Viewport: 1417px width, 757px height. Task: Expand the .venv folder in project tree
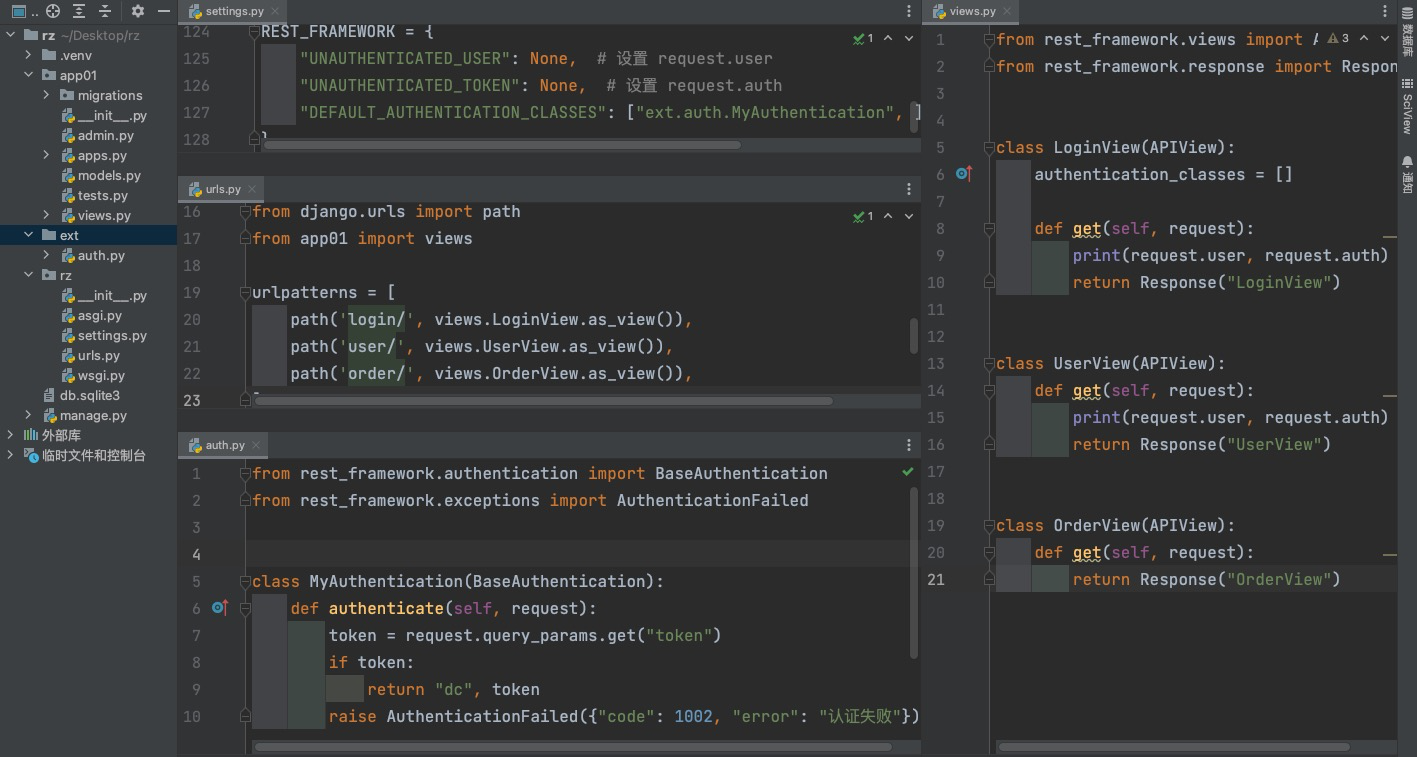29,55
